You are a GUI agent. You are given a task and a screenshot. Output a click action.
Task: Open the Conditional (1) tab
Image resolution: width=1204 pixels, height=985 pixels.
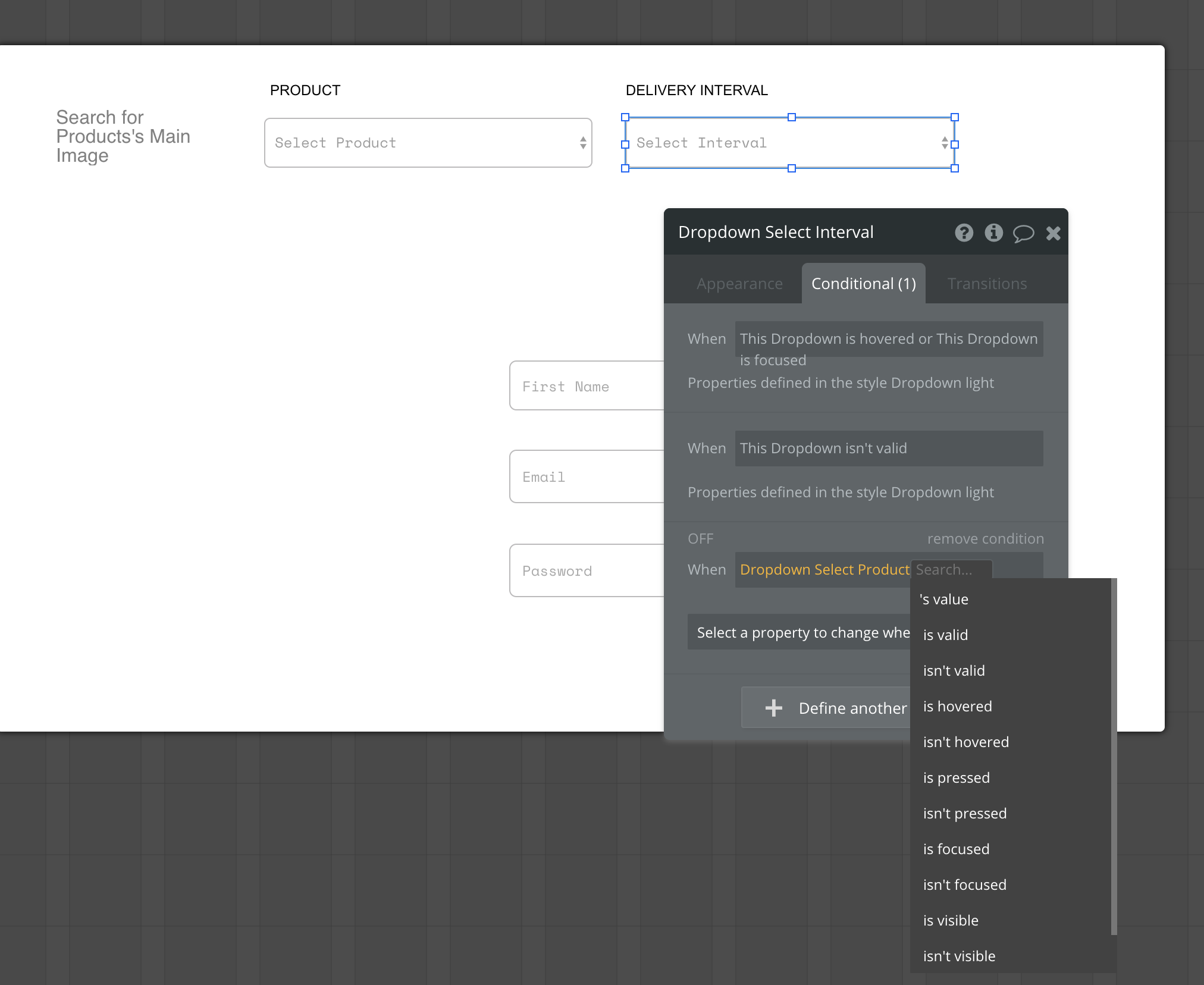coord(863,284)
